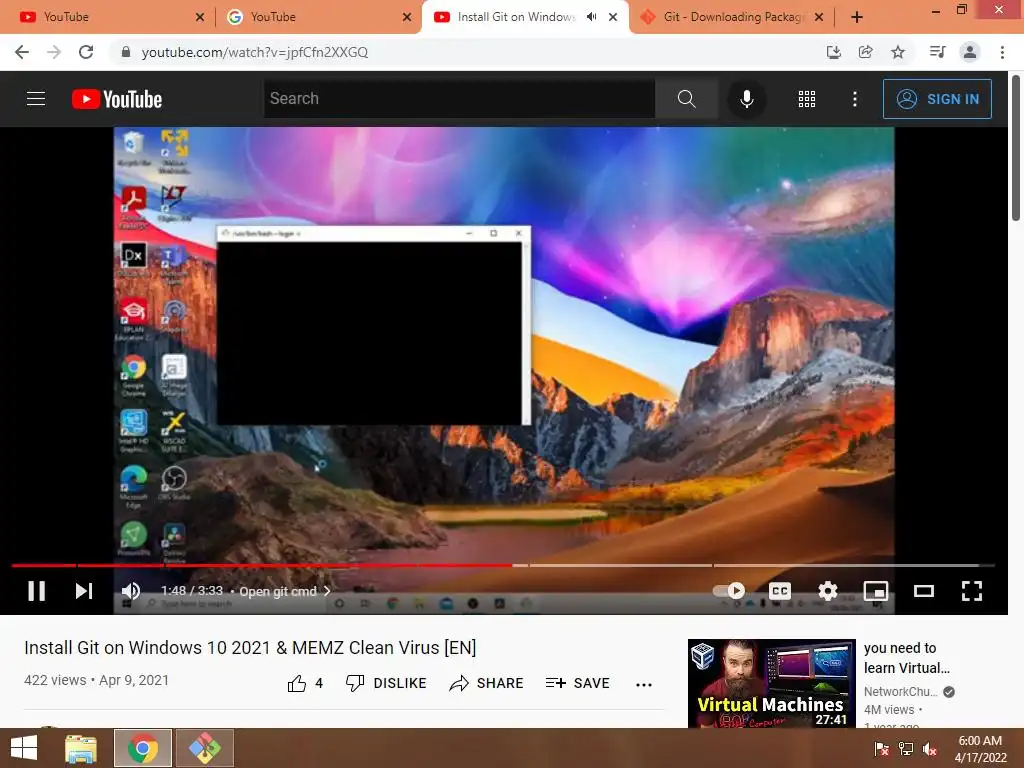
Task: Open the muted volume tray icon
Action: (930, 749)
